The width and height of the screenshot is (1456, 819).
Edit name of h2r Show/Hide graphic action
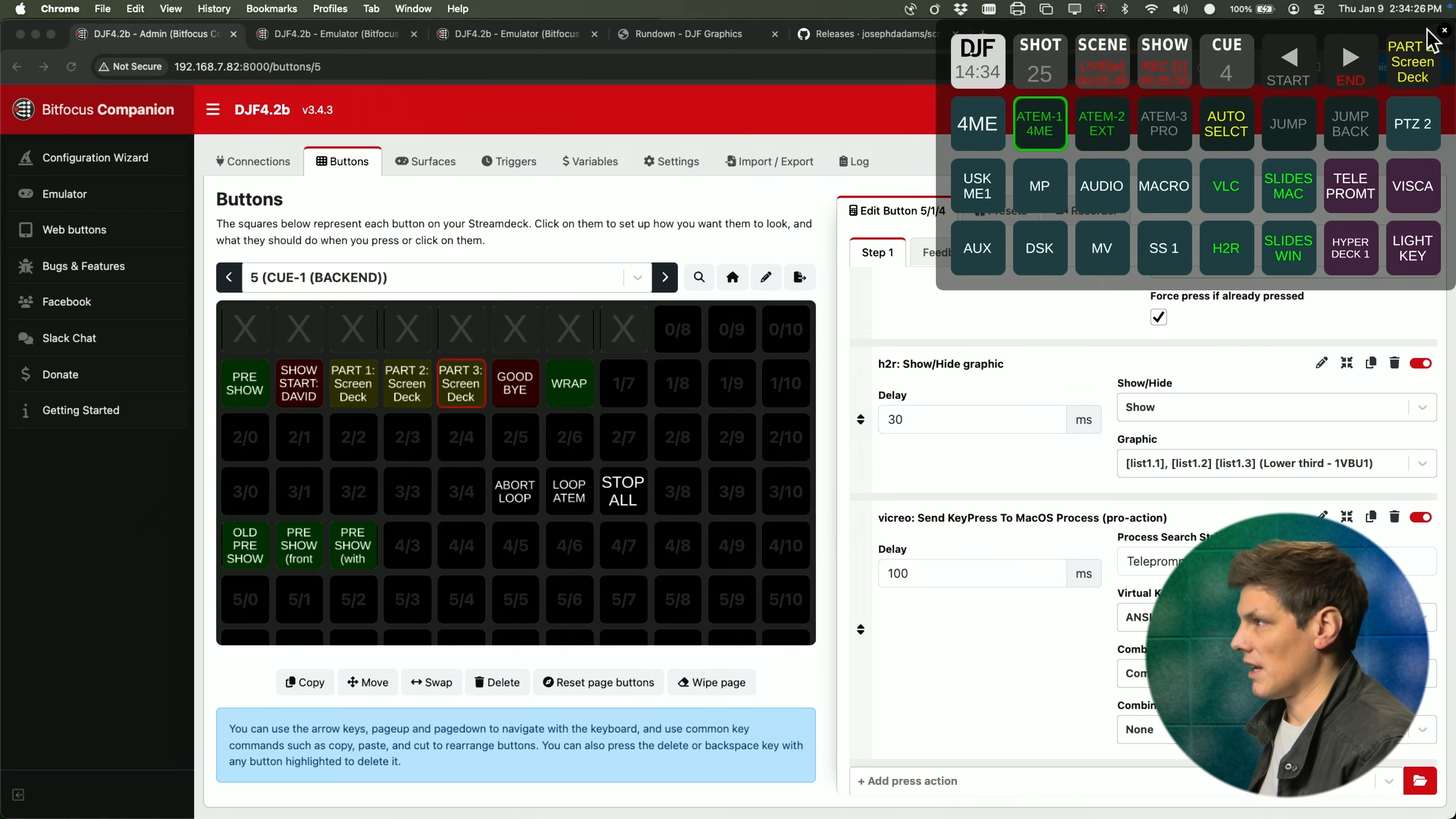(x=1321, y=363)
